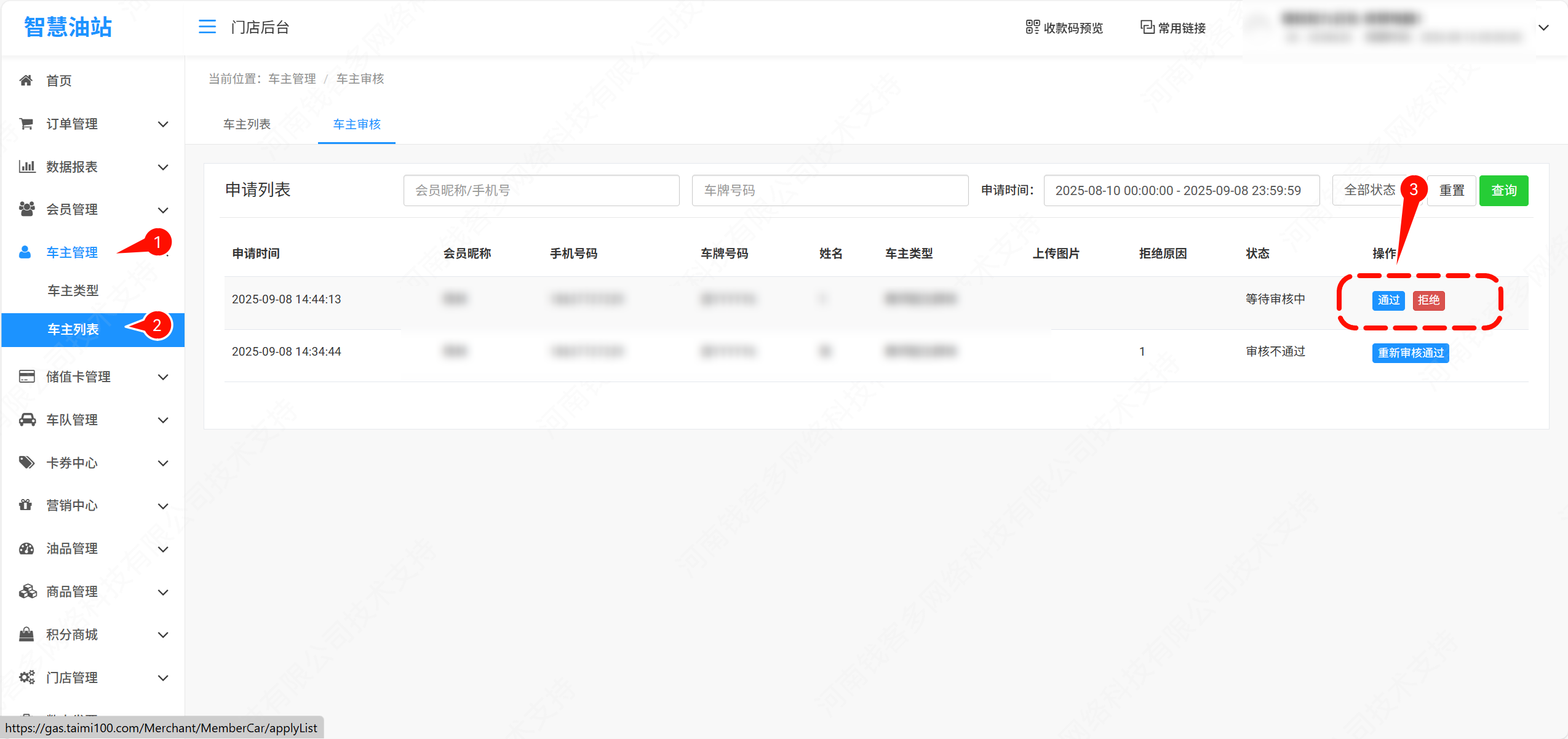Screen dimensions: 1568x739
Task: Click the 营销中心 gift icon
Action: pyautogui.click(x=25, y=505)
